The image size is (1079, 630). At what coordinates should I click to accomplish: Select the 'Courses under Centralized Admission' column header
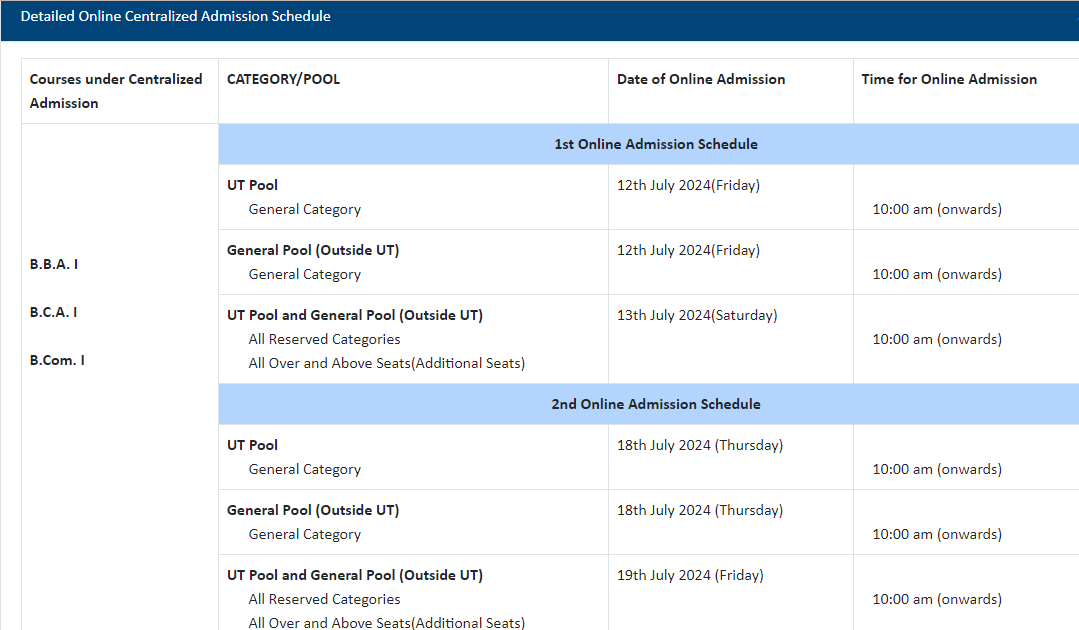[x=116, y=91]
